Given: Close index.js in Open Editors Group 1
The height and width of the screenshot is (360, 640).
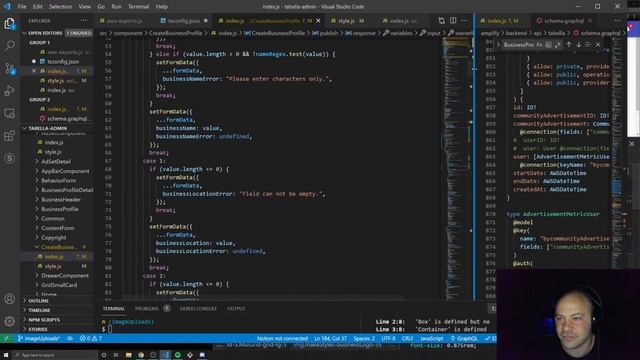Looking at the screenshot, I should coord(34,71).
